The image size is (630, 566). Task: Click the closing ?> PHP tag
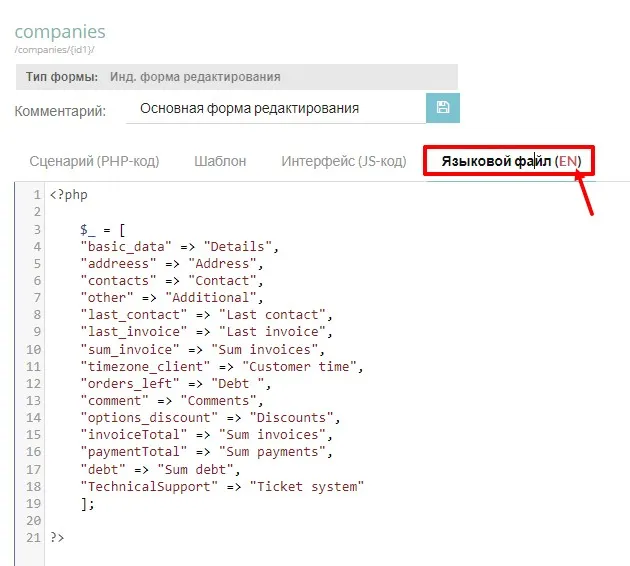pyautogui.click(x=57, y=537)
